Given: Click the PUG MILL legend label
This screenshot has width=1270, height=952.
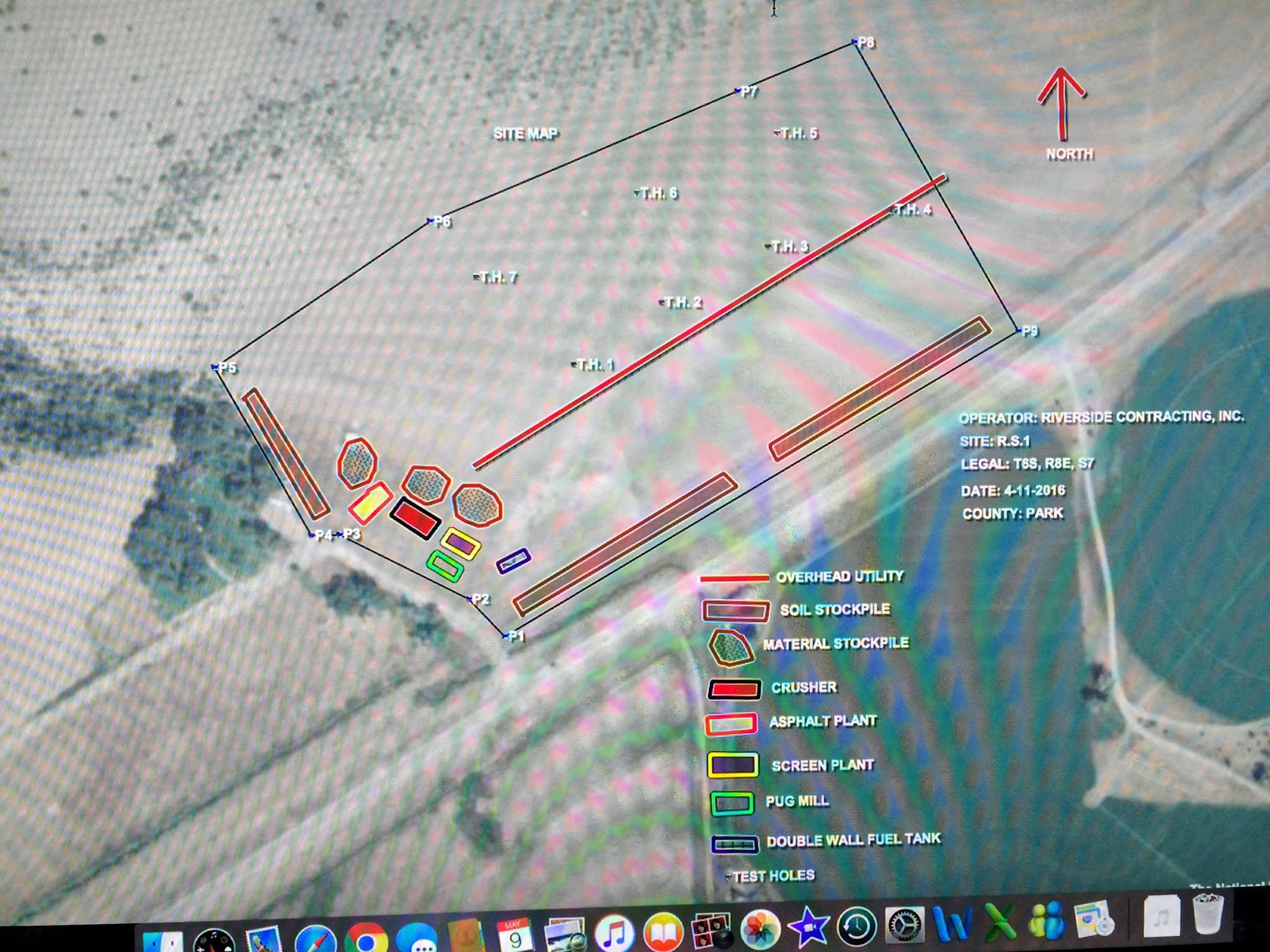Looking at the screenshot, I should (x=797, y=801).
